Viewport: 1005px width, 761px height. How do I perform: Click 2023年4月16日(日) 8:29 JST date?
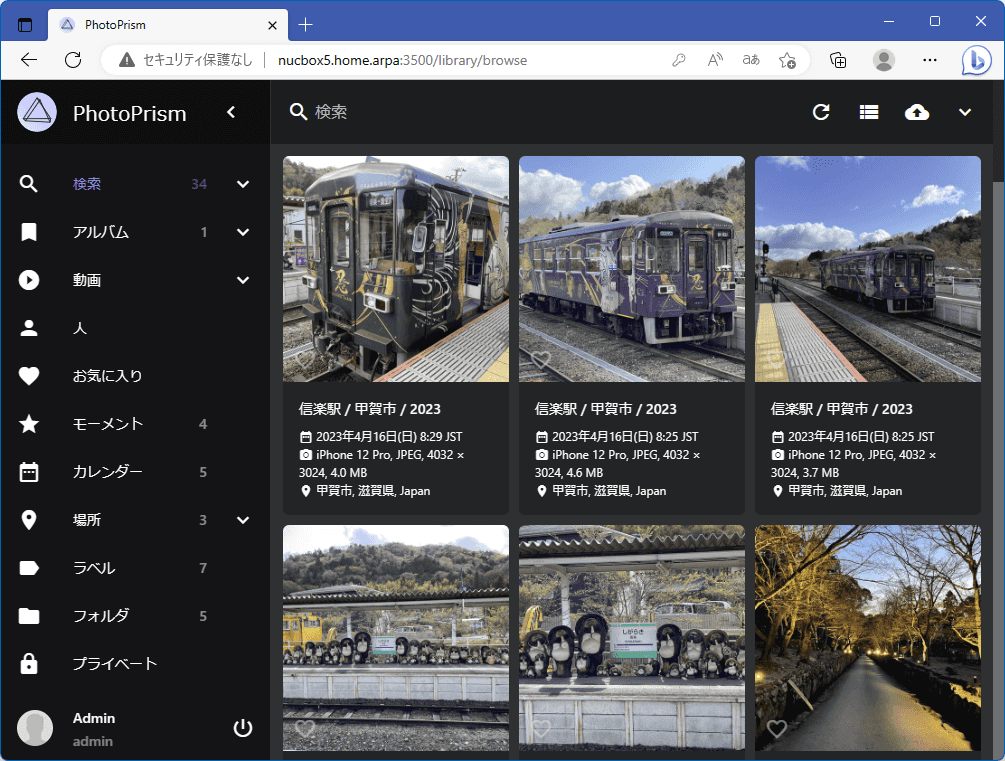[389, 437]
